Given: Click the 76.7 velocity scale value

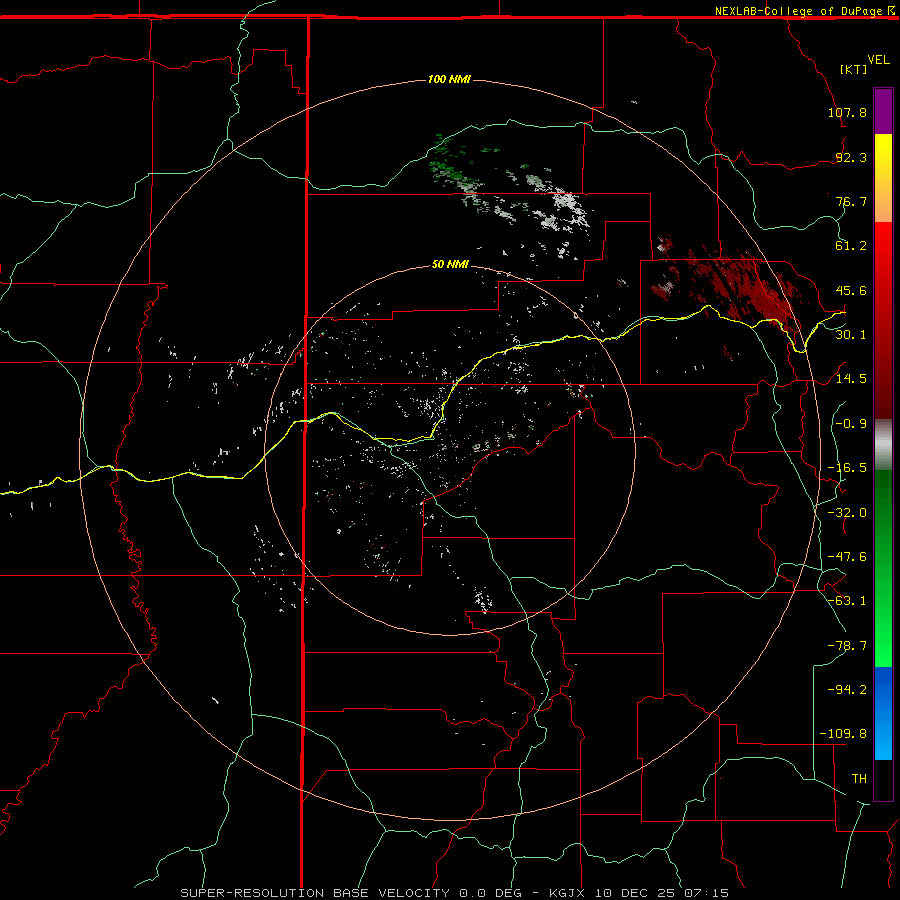Looking at the screenshot, I should tap(851, 201).
